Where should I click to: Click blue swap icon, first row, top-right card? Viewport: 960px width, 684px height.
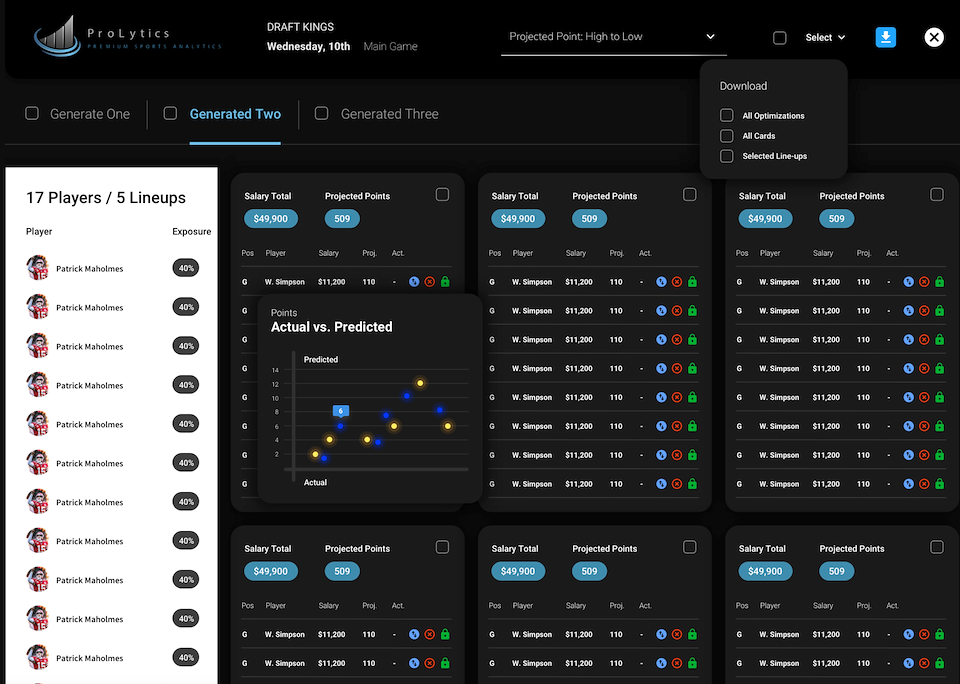pos(909,282)
